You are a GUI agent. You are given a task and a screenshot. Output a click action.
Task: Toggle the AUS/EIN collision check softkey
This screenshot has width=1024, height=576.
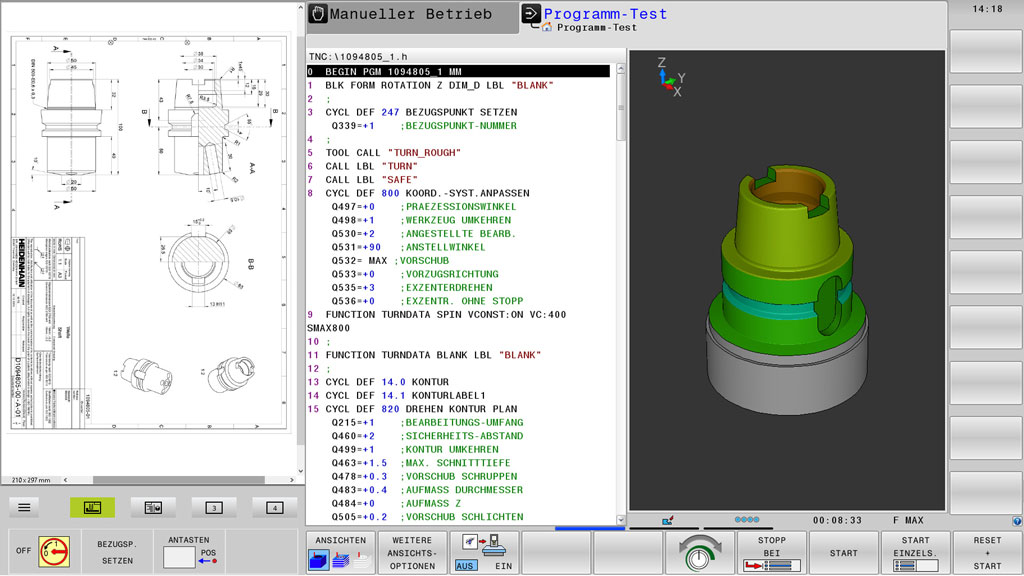[484, 552]
